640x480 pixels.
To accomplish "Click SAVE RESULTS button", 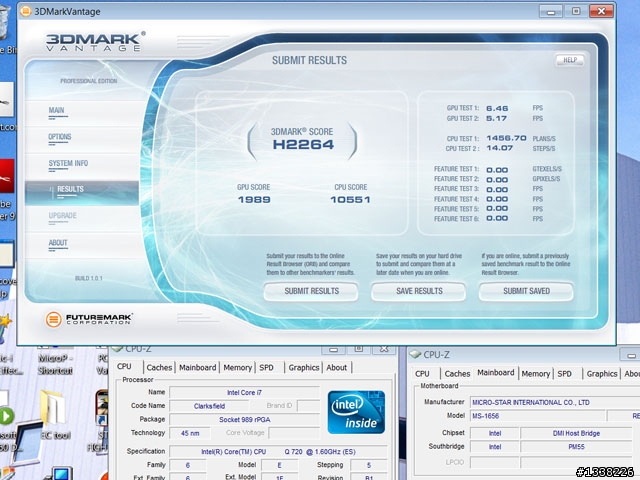I will coord(419,291).
